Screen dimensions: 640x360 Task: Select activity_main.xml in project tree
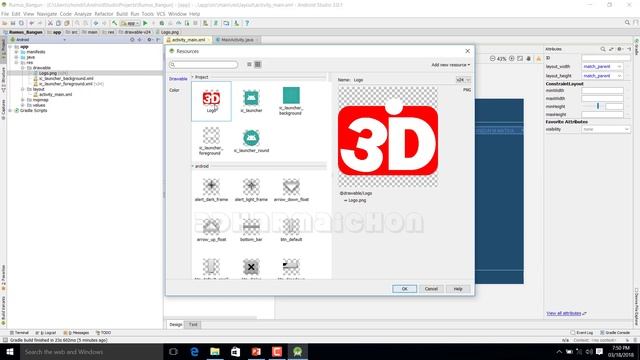[52, 94]
